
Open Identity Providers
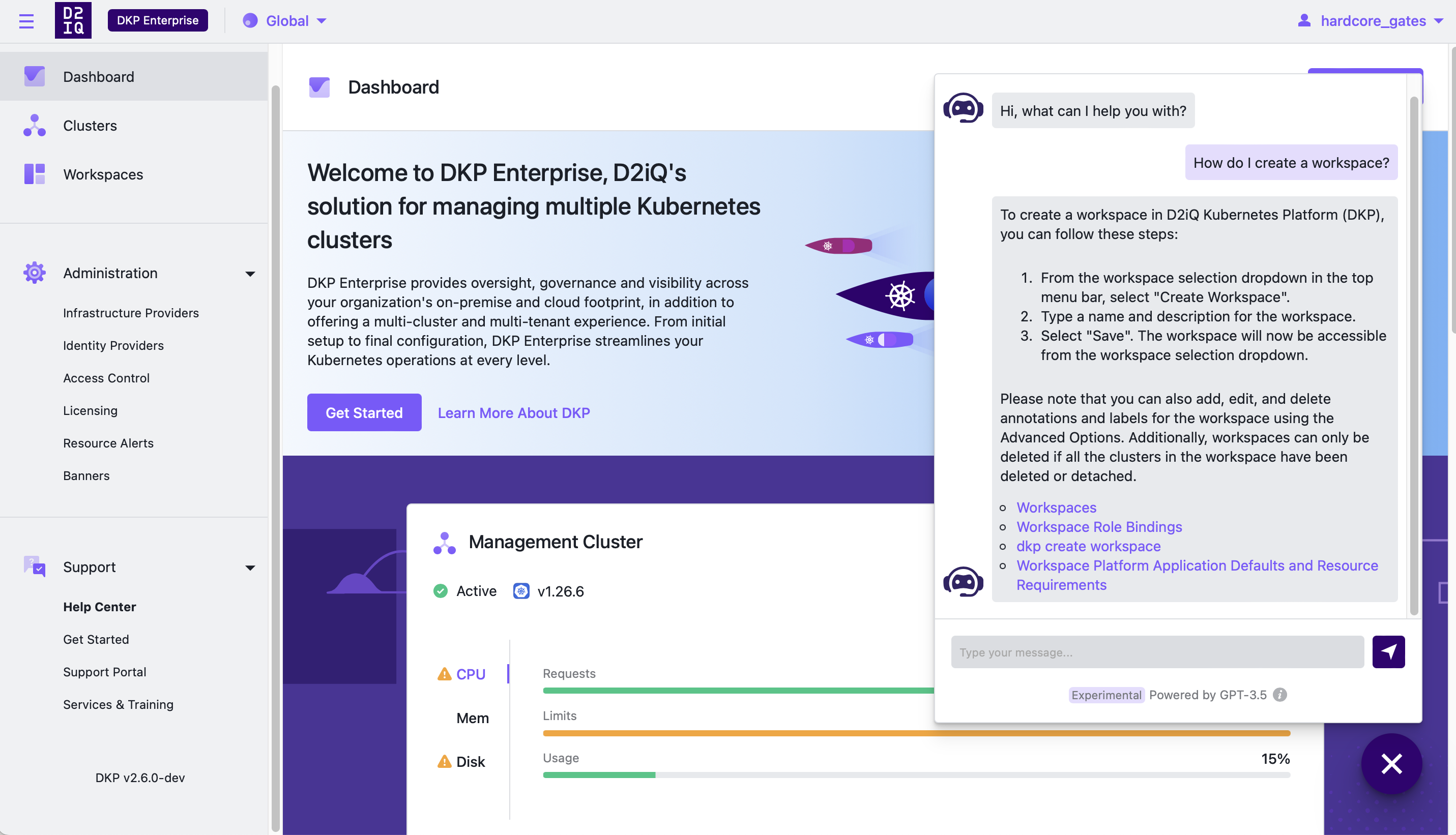(x=113, y=346)
